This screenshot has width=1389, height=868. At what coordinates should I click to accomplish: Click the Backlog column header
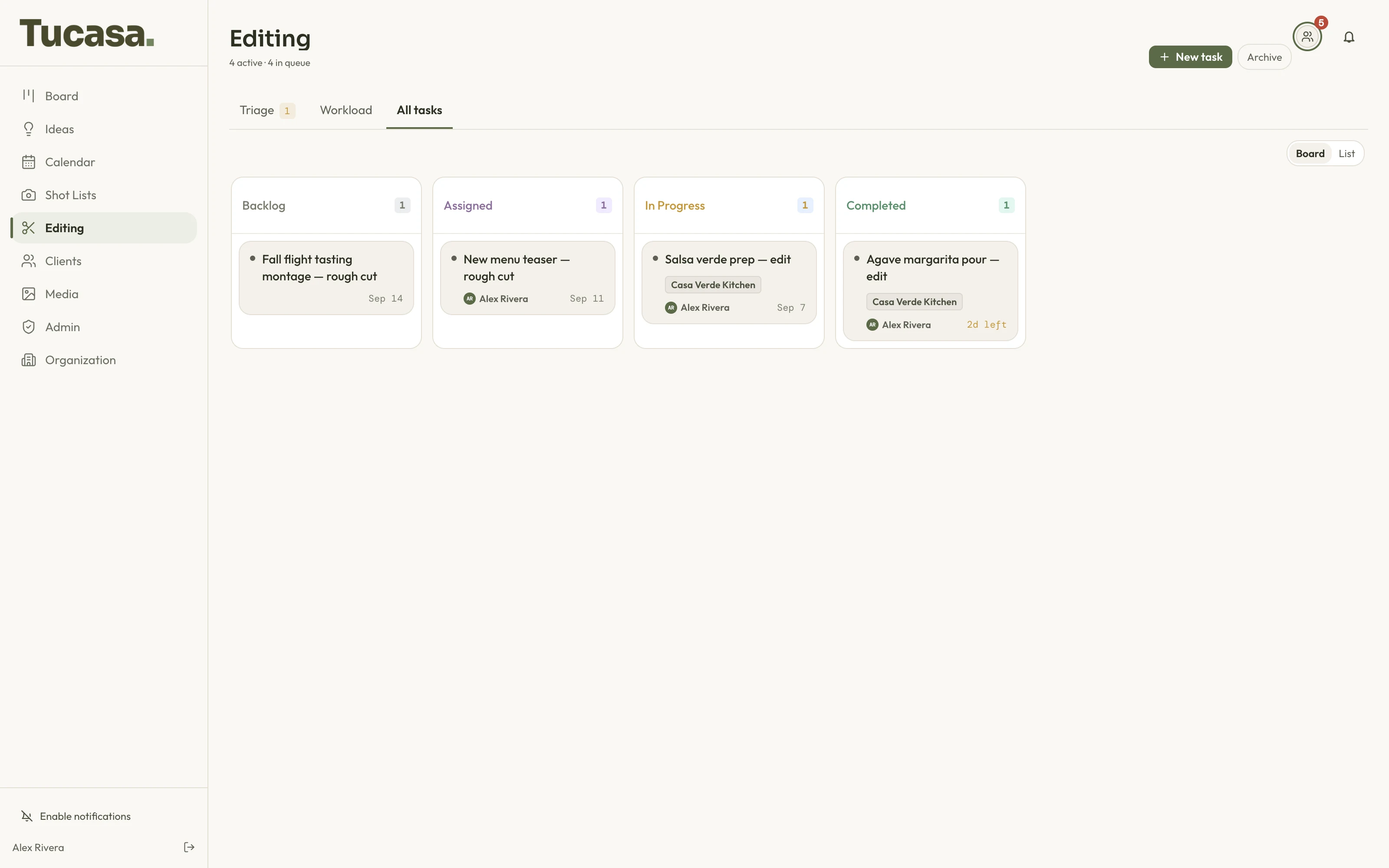pyautogui.click(x=326, y=206)
